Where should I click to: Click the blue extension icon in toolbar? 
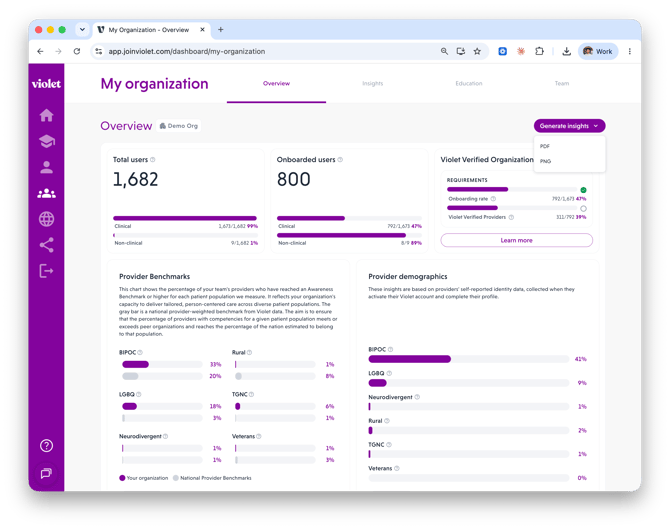click(503, 51)
